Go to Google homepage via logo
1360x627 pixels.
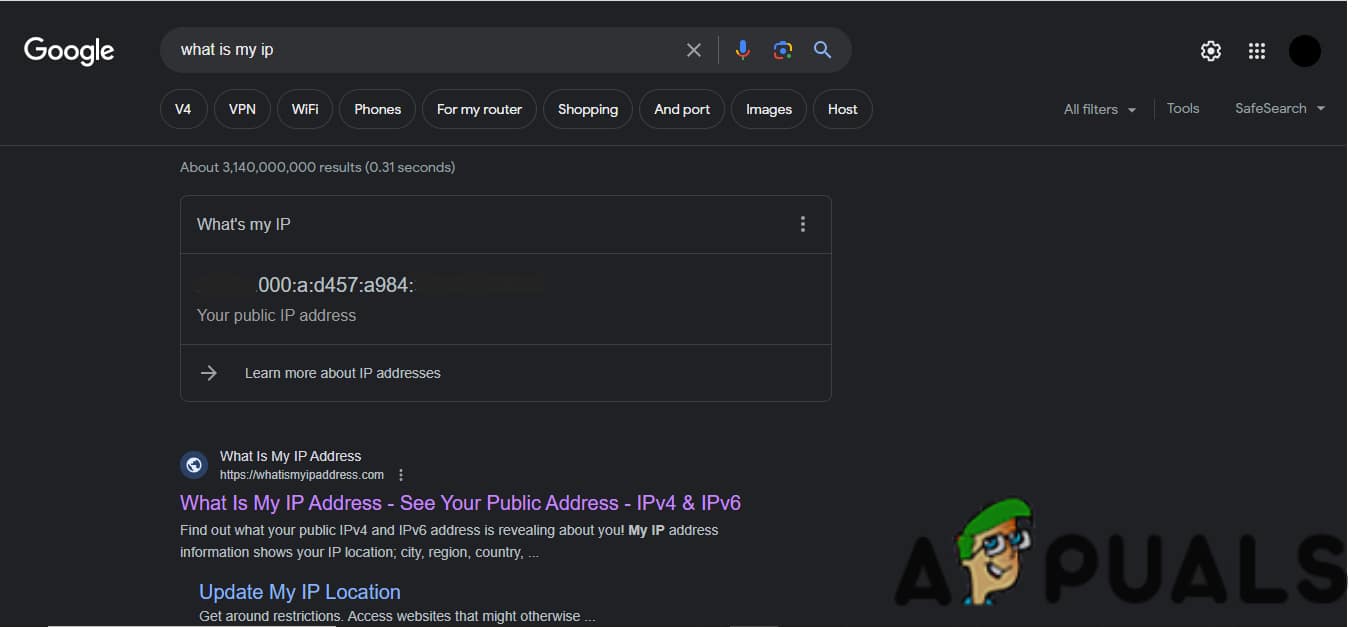(x=69, y=51)
